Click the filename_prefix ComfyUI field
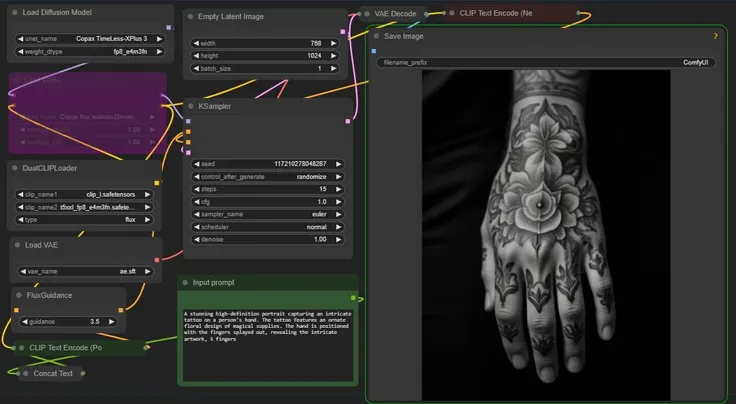Viewport: 736px width, 404px height. [546, 62]
